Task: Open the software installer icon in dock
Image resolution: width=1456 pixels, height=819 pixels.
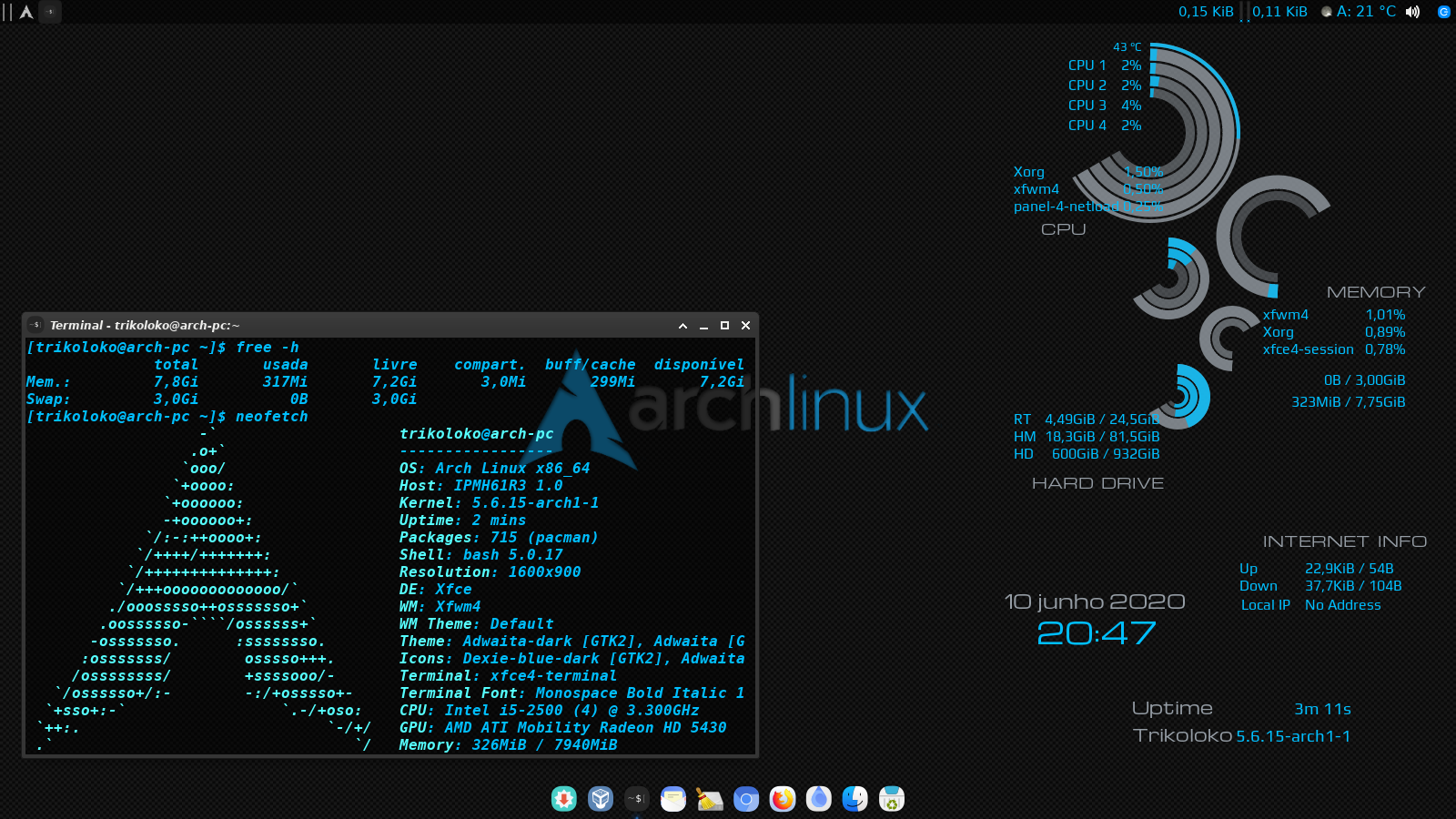Action: 564,799
